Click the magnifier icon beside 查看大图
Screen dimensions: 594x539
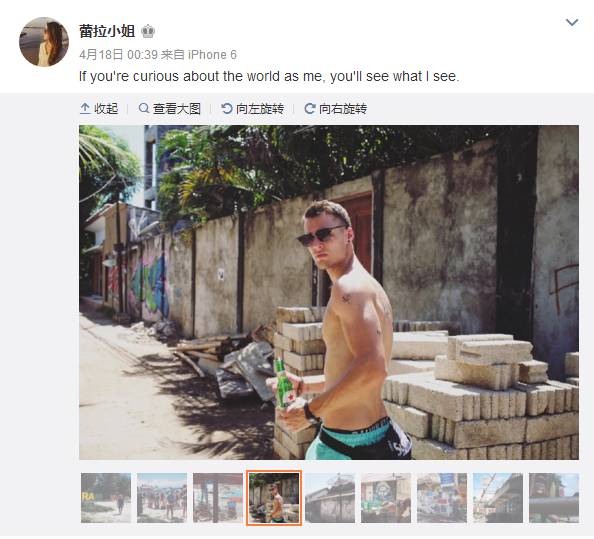click(x=144, y=109)
